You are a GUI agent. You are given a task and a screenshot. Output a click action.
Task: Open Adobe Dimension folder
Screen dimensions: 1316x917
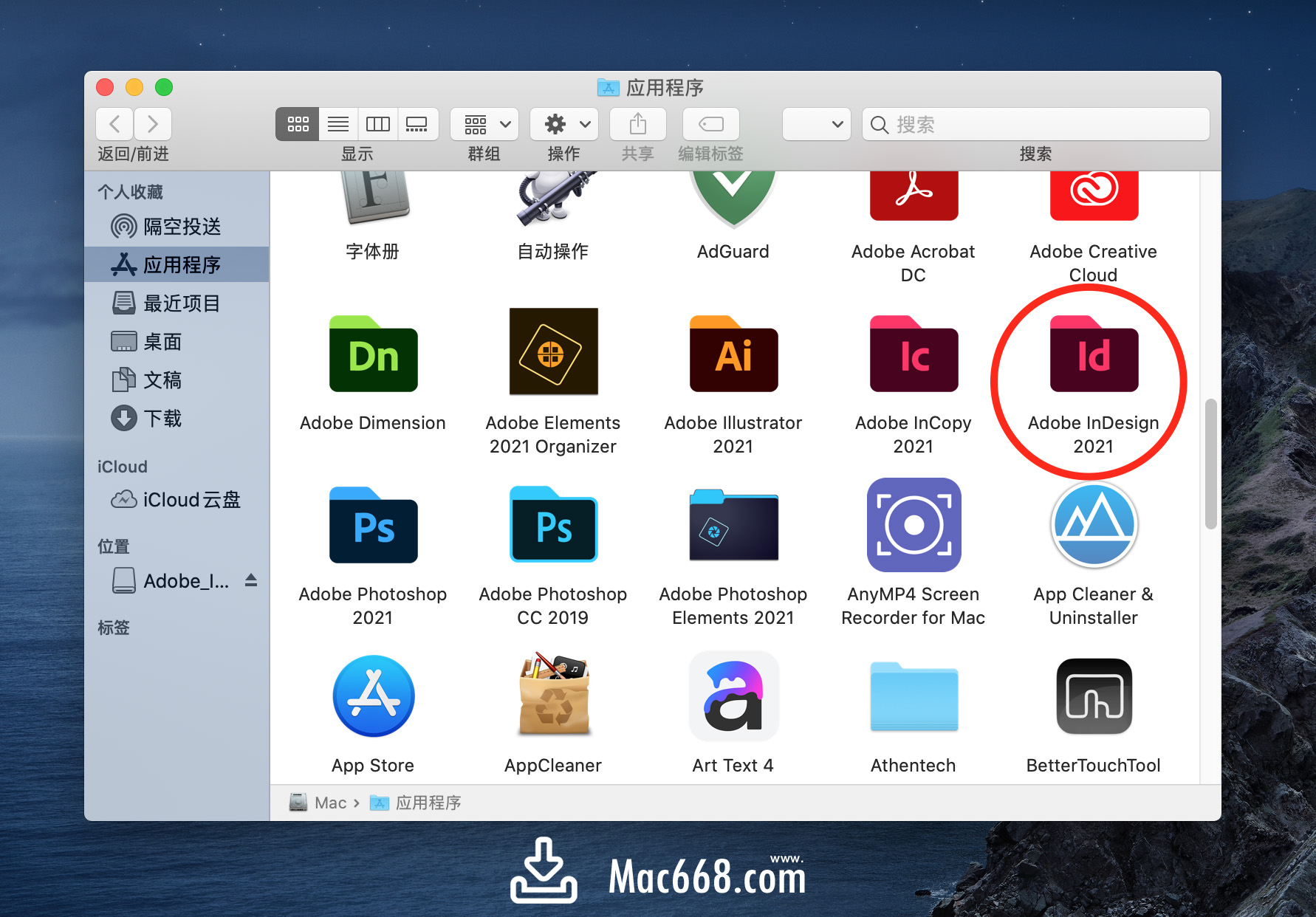click(x=373, y=354)
